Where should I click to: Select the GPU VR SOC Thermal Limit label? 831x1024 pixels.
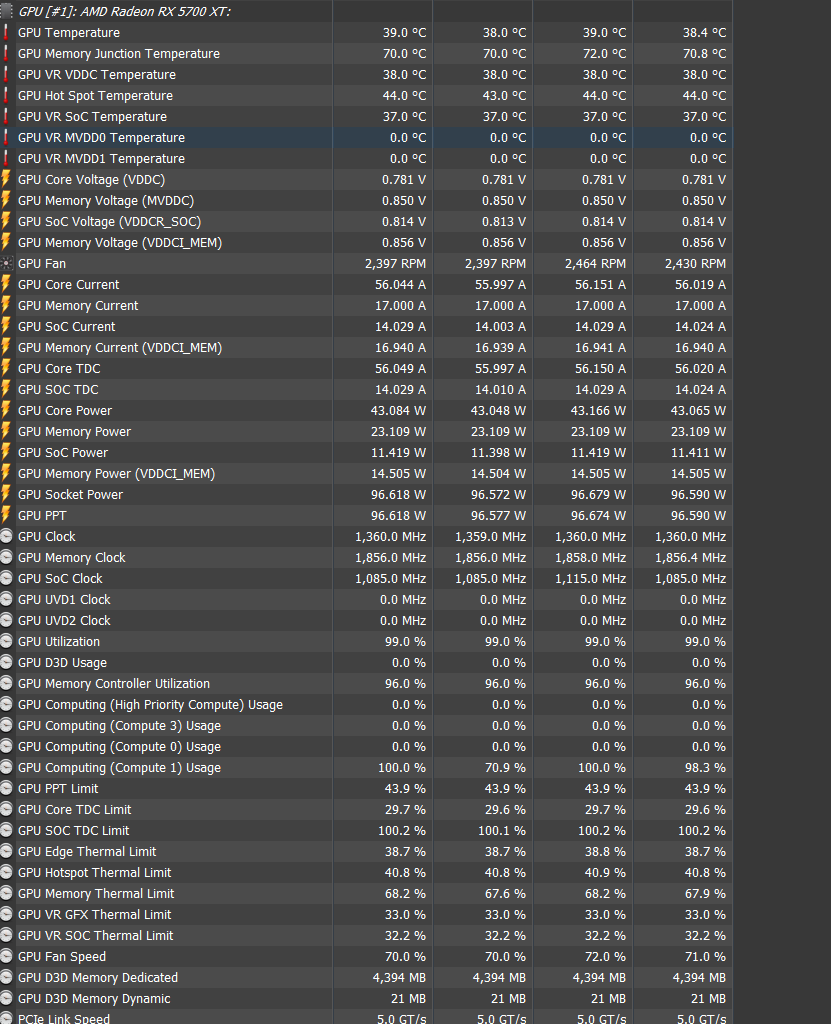[95, 935]
